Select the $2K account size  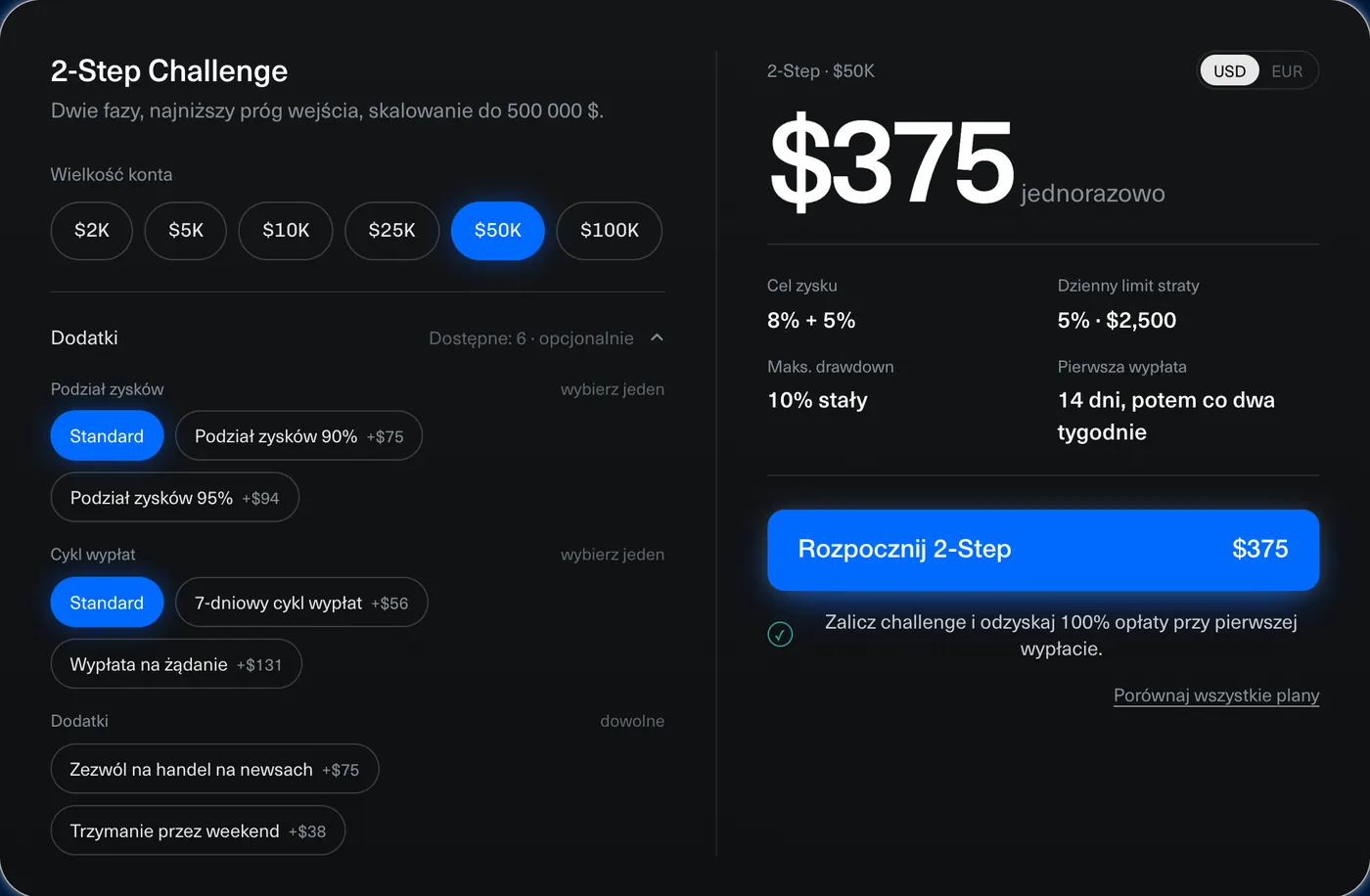click(92, 231)
